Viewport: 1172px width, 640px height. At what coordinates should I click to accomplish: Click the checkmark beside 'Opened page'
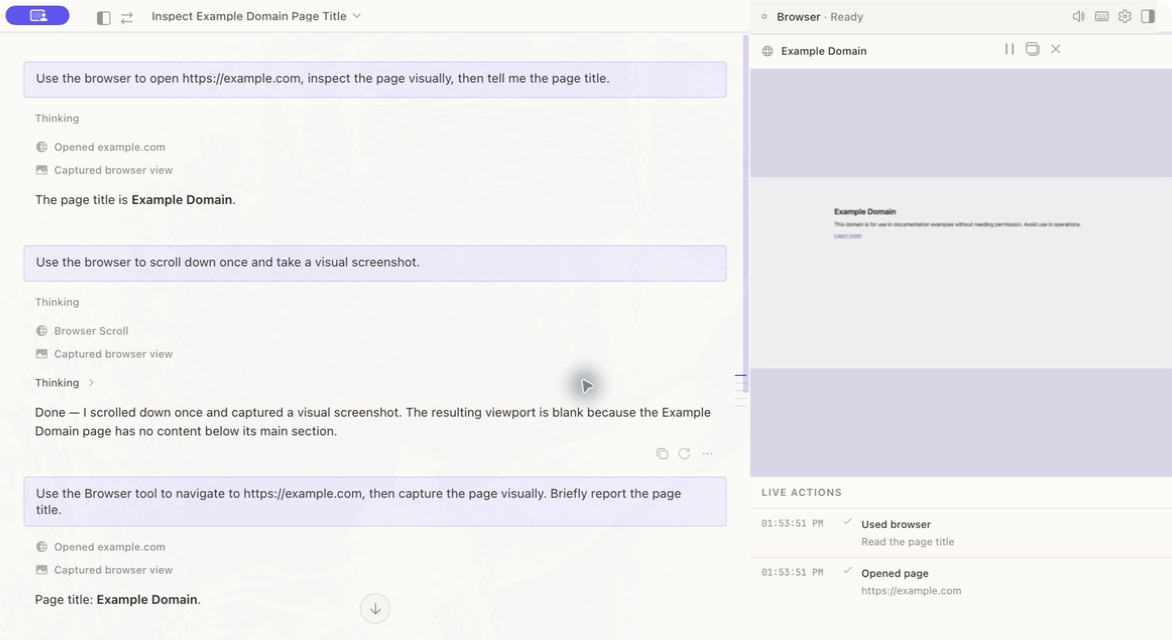[x=847, y=570]
